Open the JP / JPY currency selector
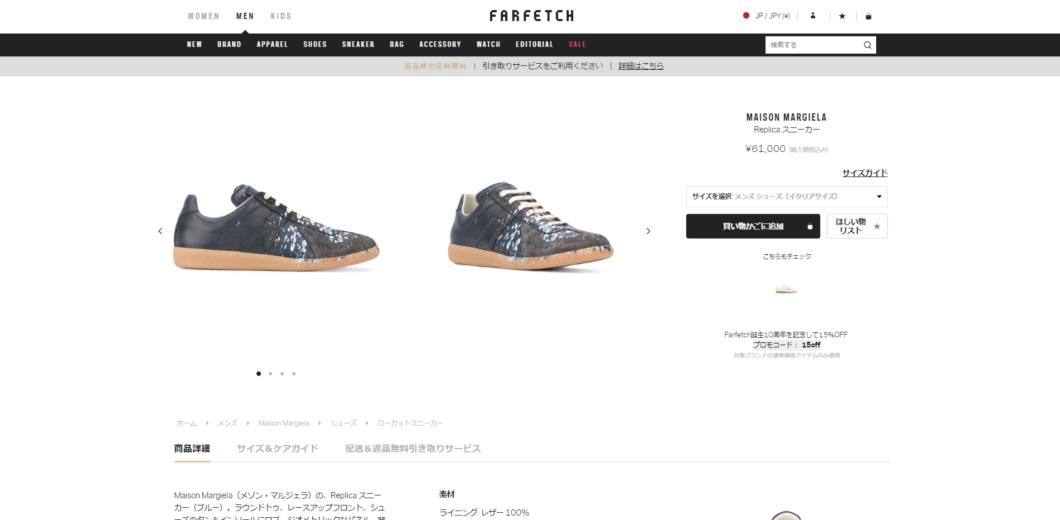Image resolution: width=1060 pixels, height=520 pixels. pyautogui.click(x=772, y=16)
